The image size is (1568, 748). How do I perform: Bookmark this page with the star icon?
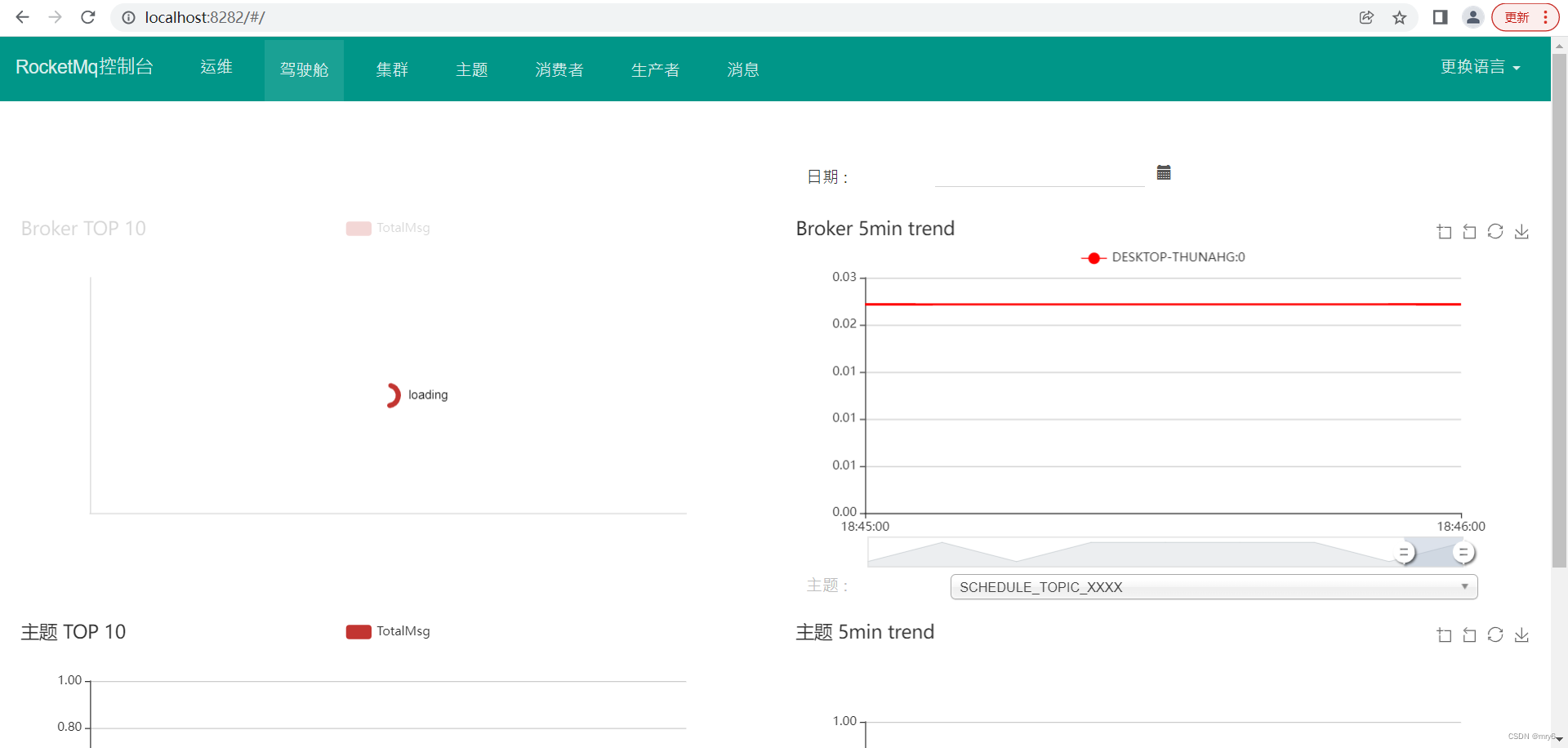1400,17
